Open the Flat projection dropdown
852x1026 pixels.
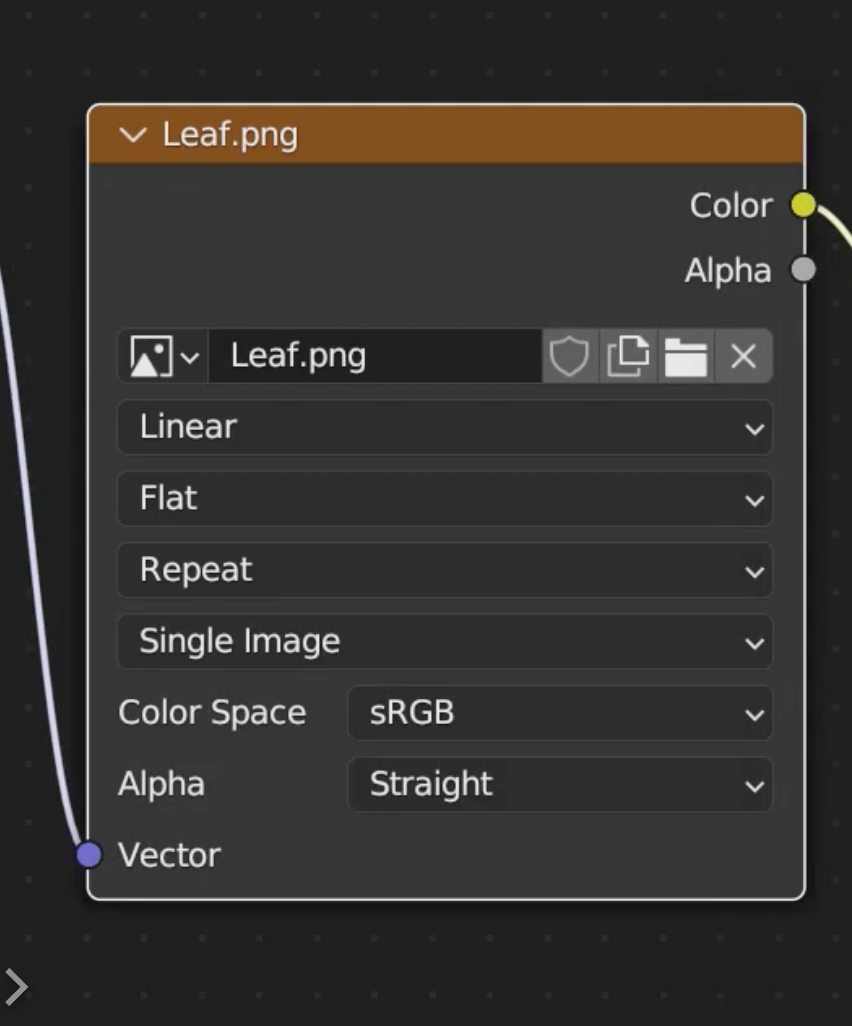445,498
